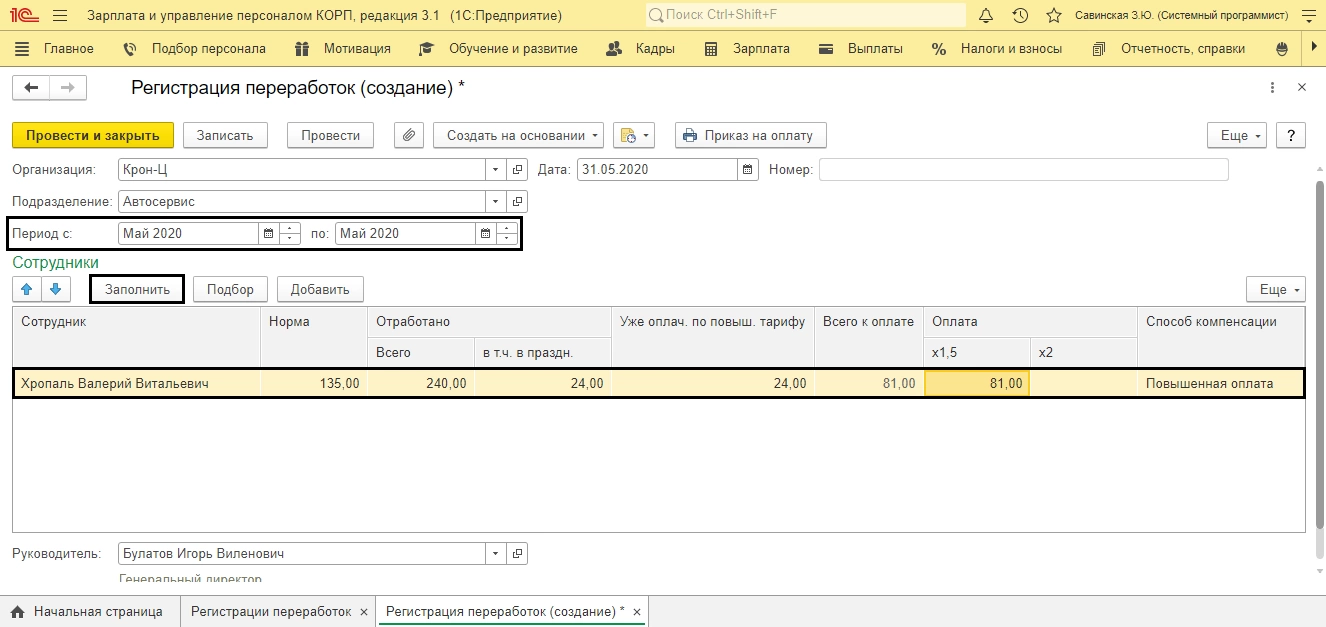The height and width of the screenshot is (627, 1326).
Task: Click the Записать button
Action: coord(225,135)
